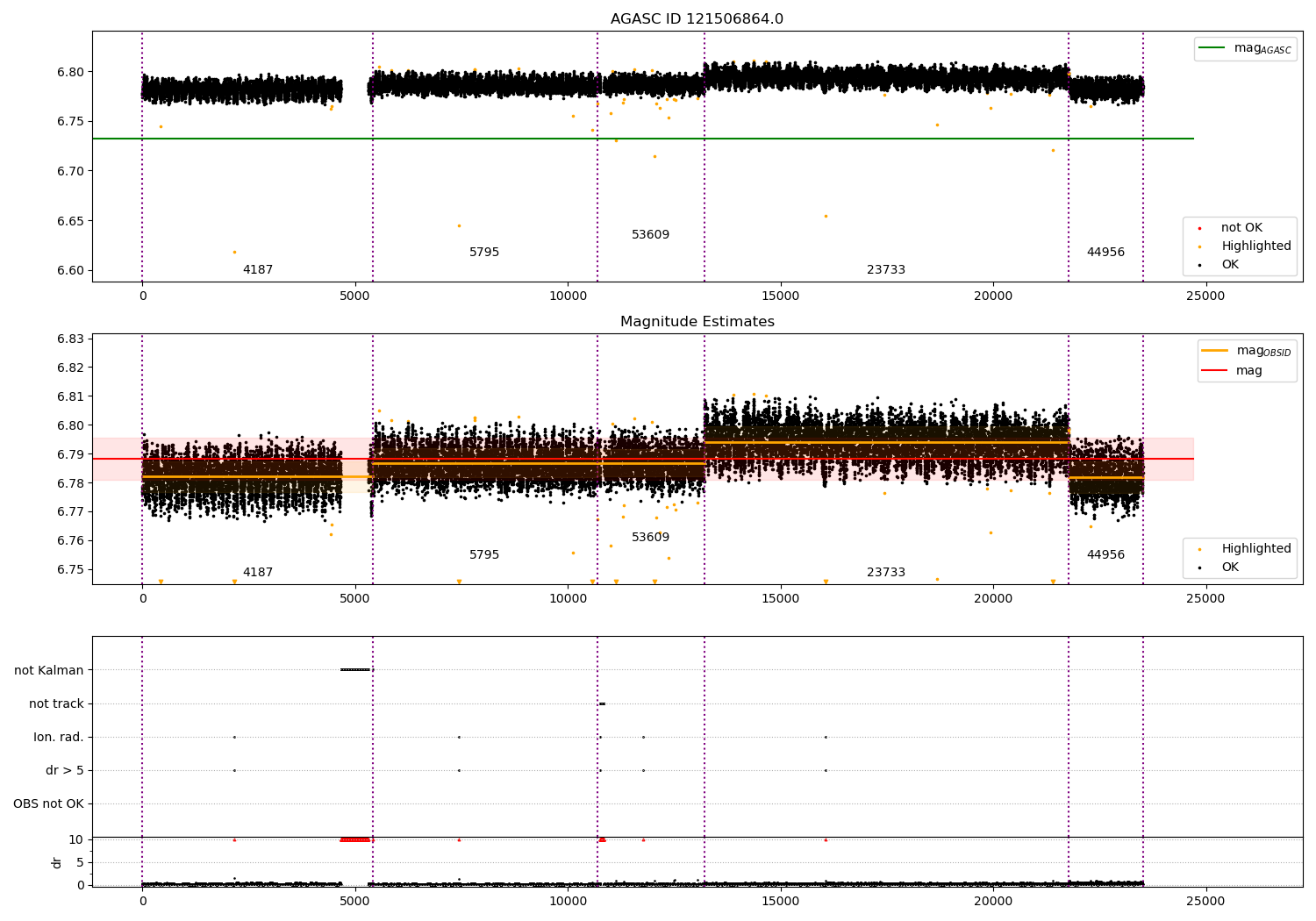This screenshot has width=1316, height=921.
Task: Click obsid label '53609' in middle plot
Action: point(650,538)
